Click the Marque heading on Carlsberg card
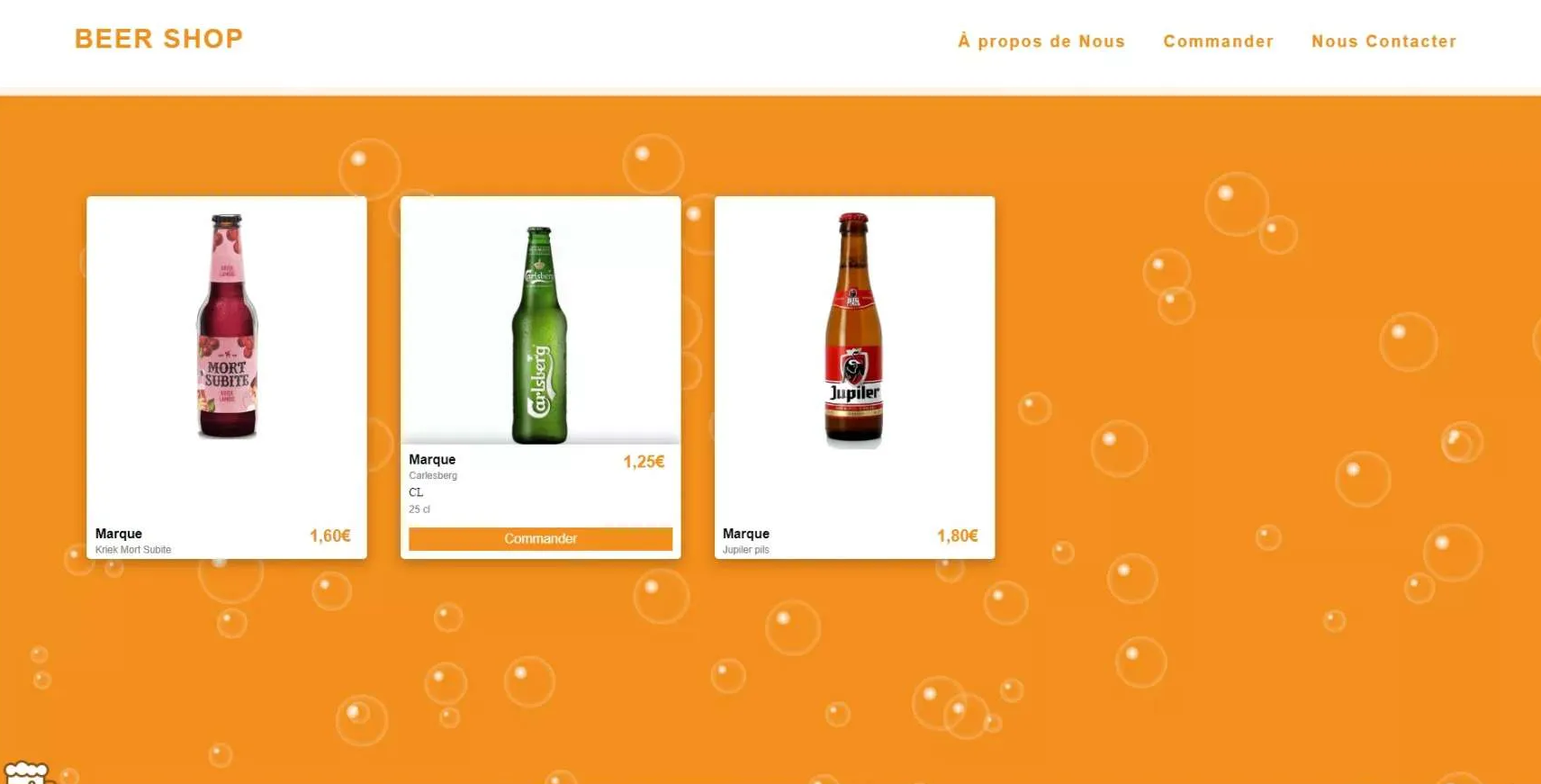 click(432, 459)
